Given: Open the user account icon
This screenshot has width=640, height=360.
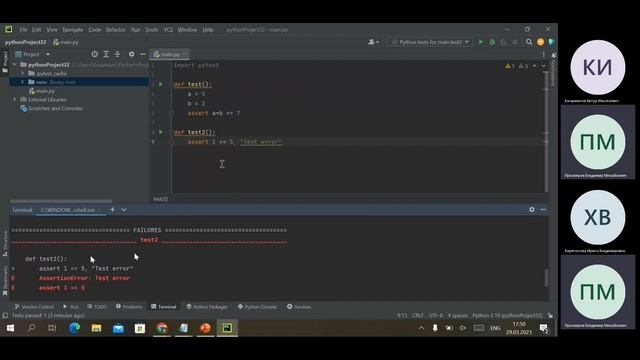Looking at the screenshot, I should [x=373, y=42].
